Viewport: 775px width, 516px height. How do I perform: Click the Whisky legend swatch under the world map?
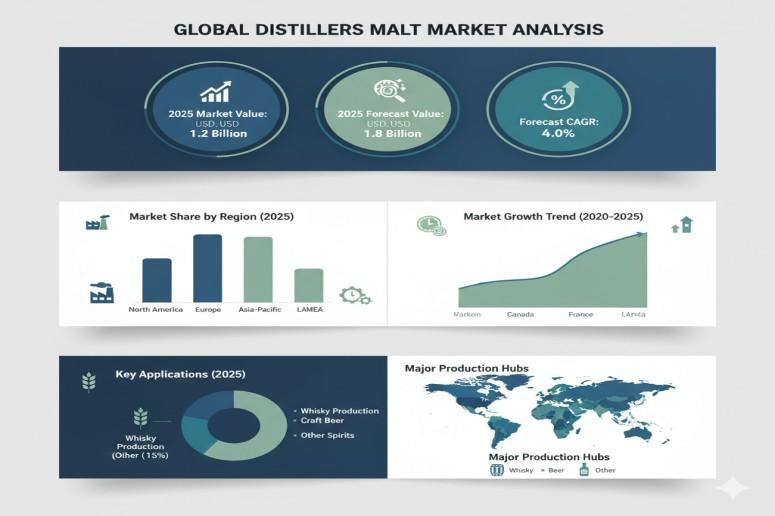496,469
